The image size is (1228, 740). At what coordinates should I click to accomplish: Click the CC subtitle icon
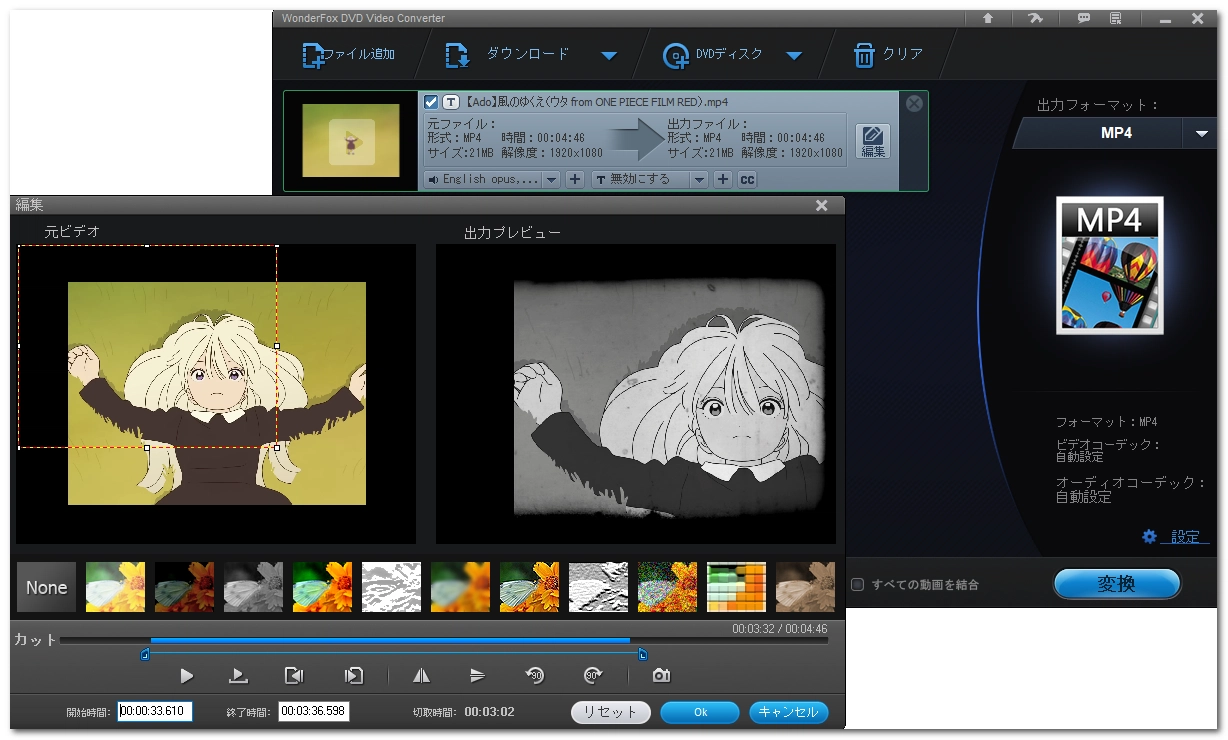tap(747, 180)
